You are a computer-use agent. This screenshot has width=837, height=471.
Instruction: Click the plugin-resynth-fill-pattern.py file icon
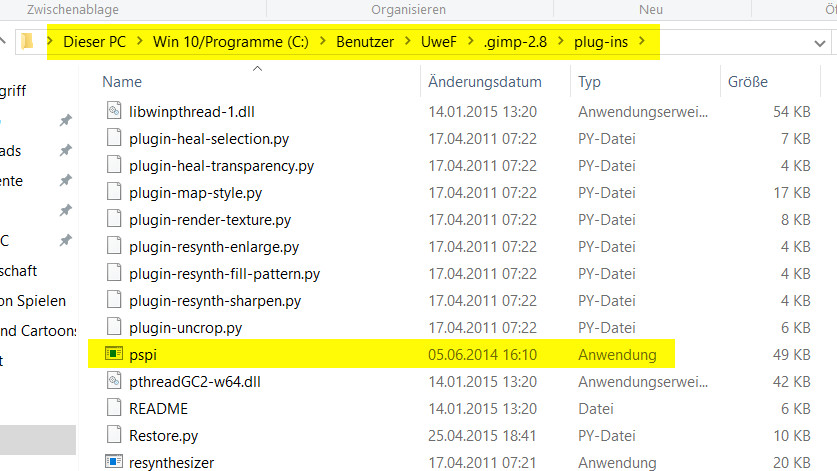(114, 272)
